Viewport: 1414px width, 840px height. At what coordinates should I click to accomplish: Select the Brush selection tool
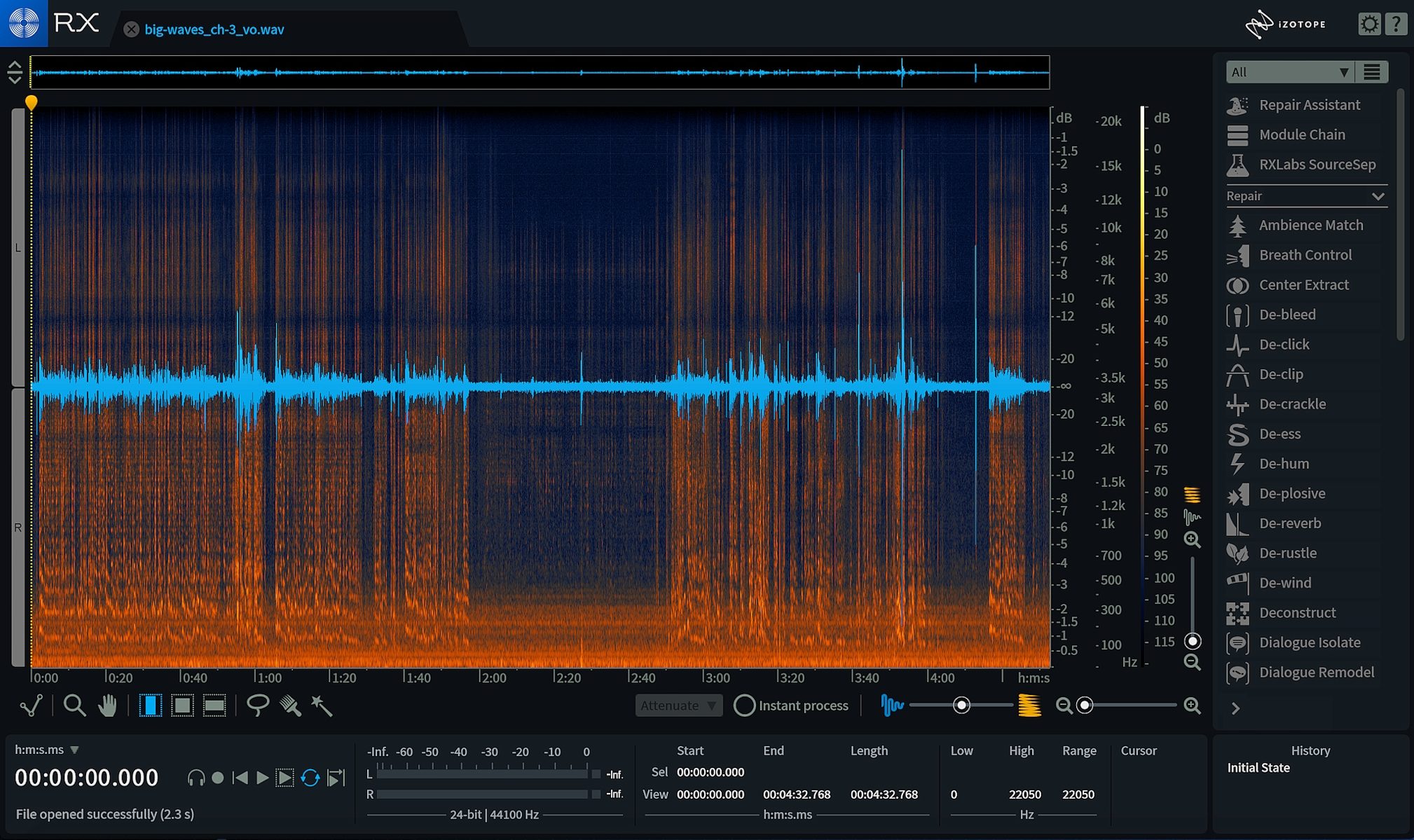pos(290,705)
